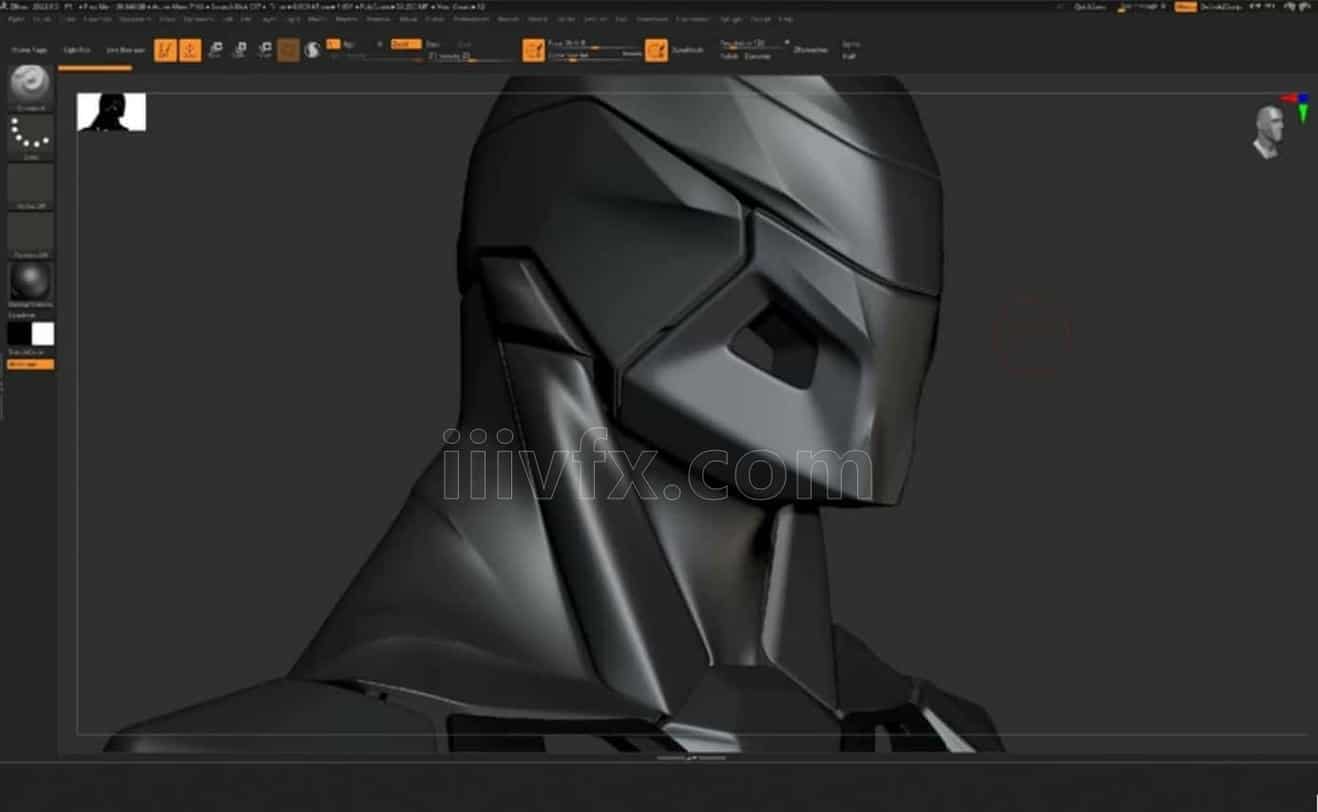Open the Home Page button
The width and height of the screenshot is (1318, 812).
29,50
